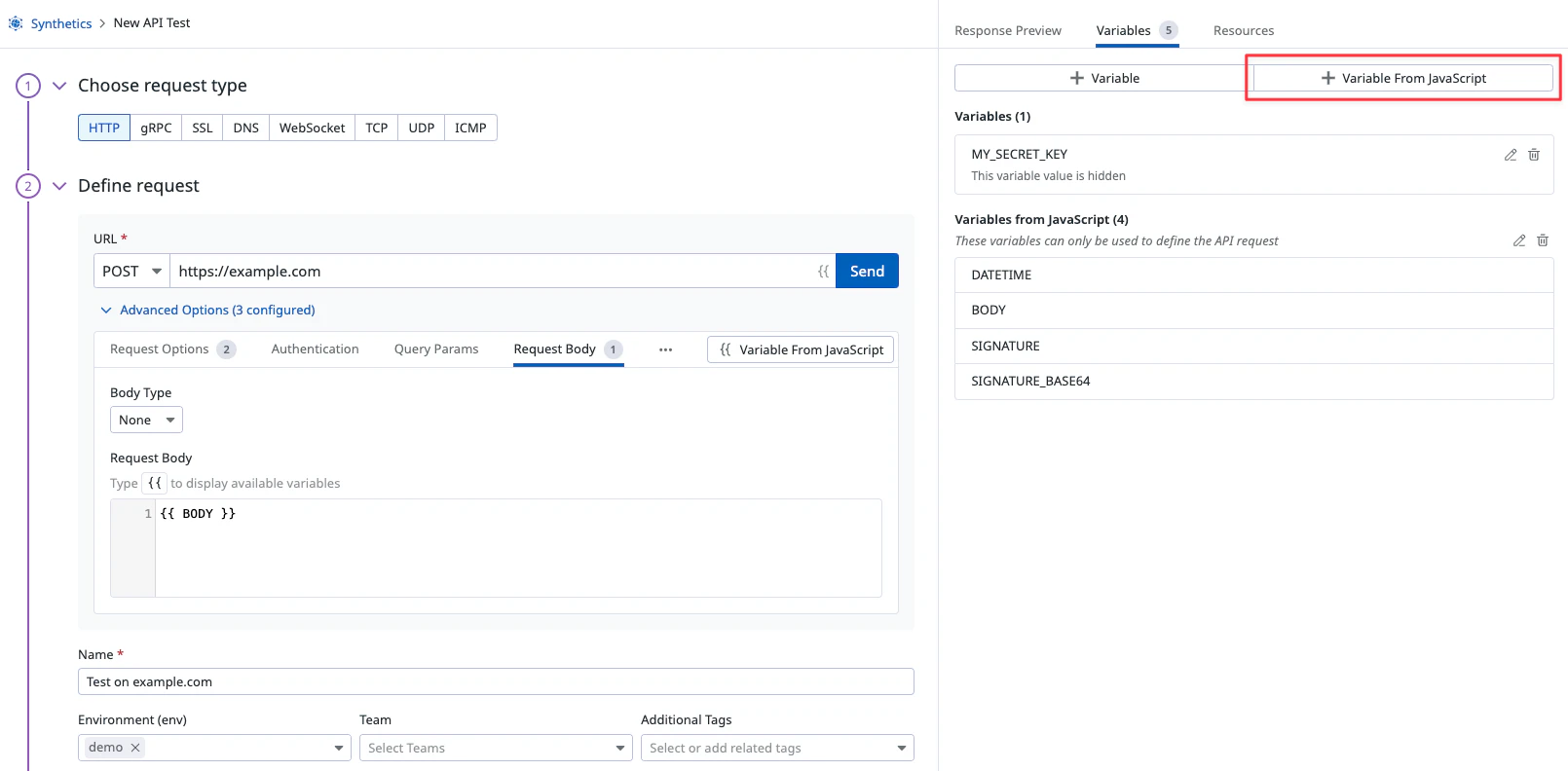Delete the Variables from JavaScript section
This screenshot has height=771, width=1568.
click(x=1543, y=240)
